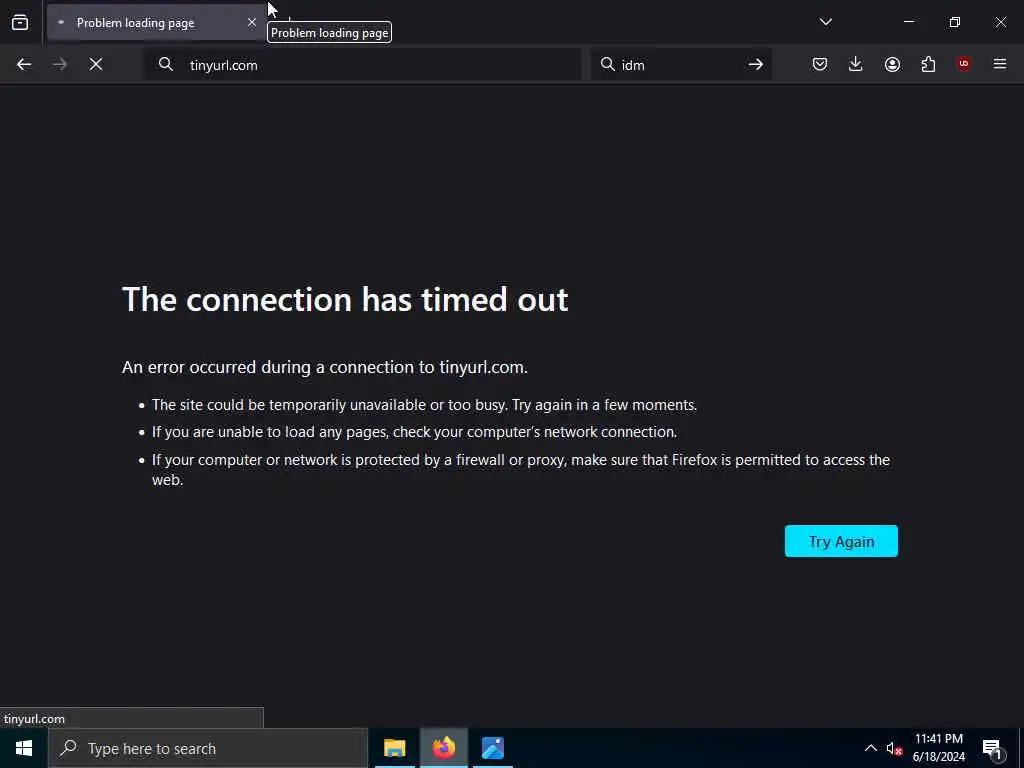Select the Problem loading page tab

pyautogui.click(x=155, y=23)
